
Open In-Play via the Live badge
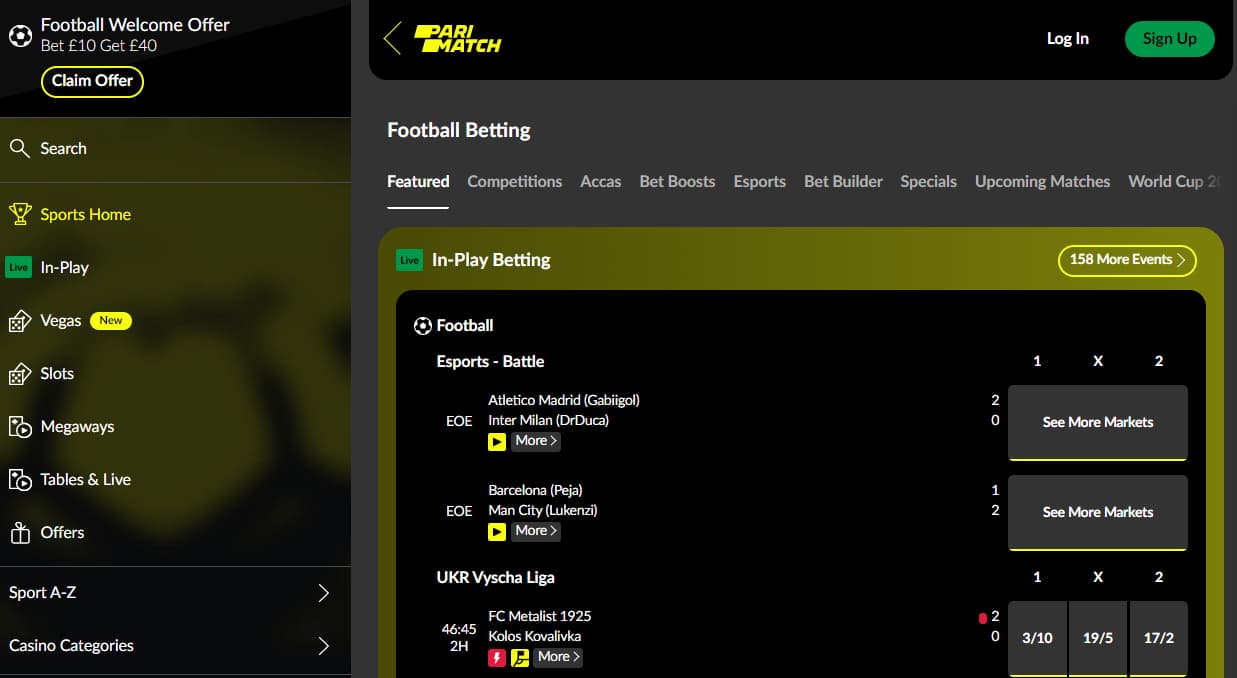click(19, 267)
